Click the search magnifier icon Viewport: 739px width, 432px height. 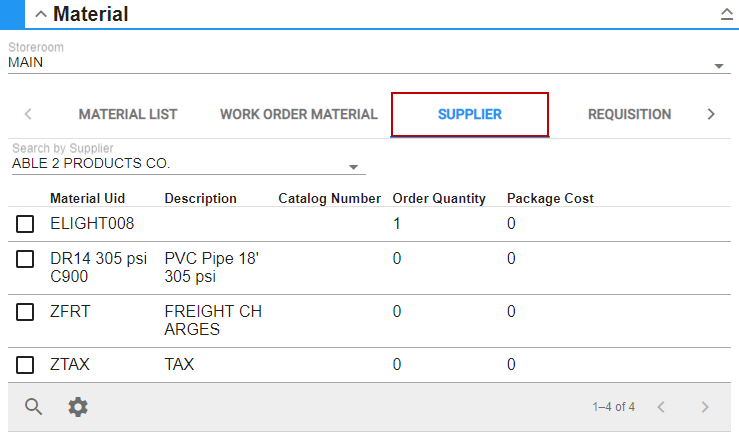tap(34, 406)
